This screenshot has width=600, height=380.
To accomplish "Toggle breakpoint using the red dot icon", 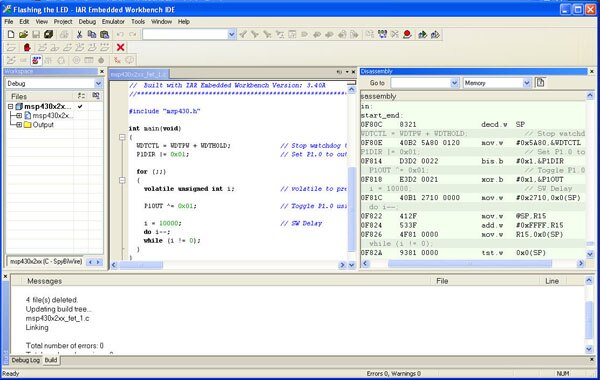I will [x=407, y=34].
